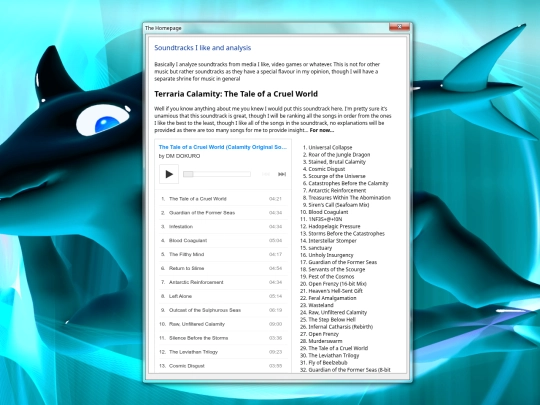540x405 pixels.
Task: Click Servants of the Scourge in ranking
Action: click(337, 270)
